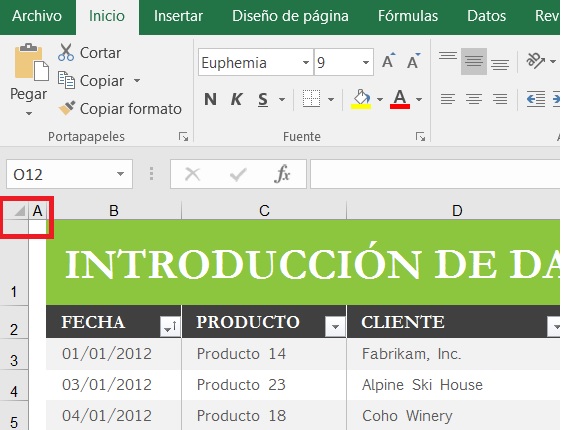This screenshot has height=430, width=561.
Task: Click cell Coho Winery
Action: 454,415
